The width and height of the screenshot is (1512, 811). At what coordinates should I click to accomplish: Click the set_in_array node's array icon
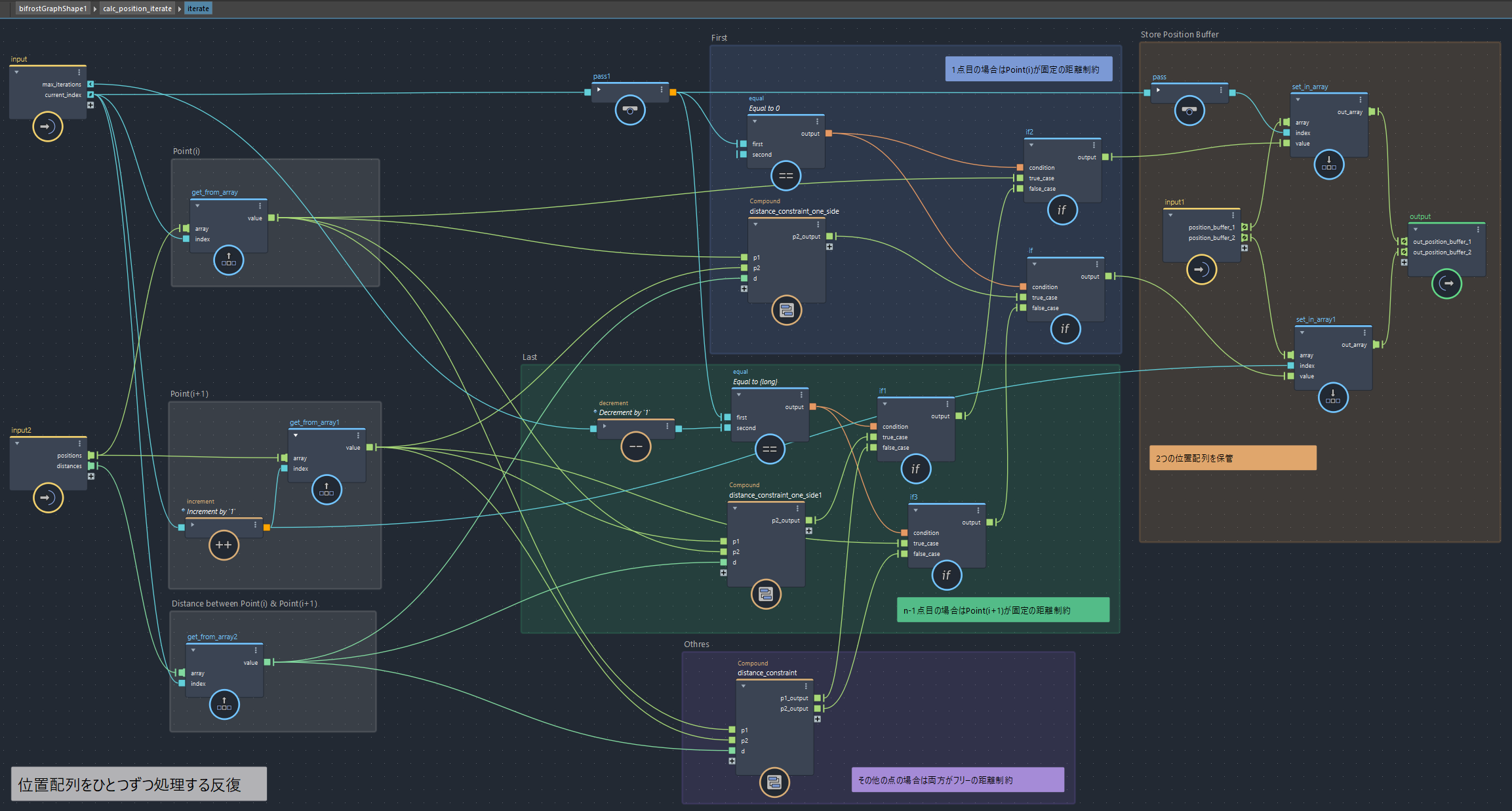(1328, 164)
